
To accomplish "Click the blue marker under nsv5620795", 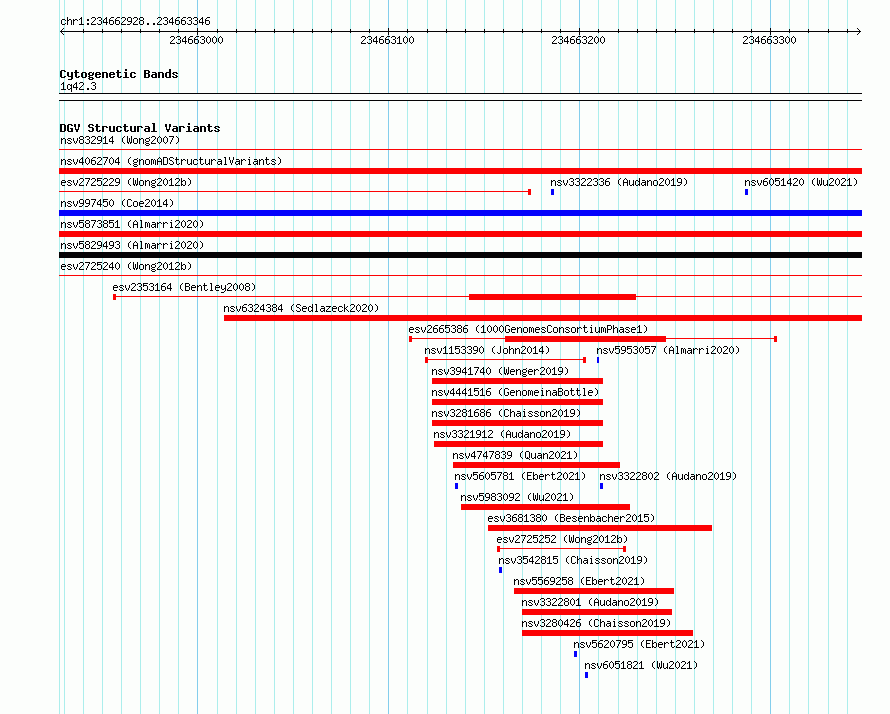I will click(x=575, y=654).
